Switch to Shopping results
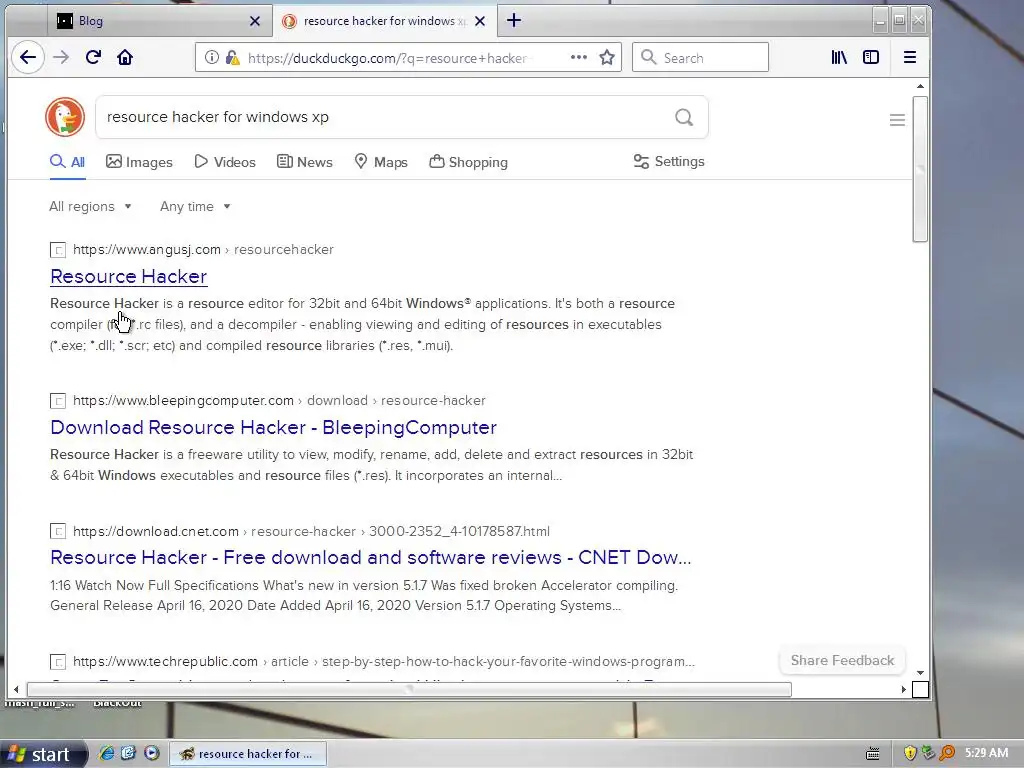1024x768 pixels. point(468,162)
